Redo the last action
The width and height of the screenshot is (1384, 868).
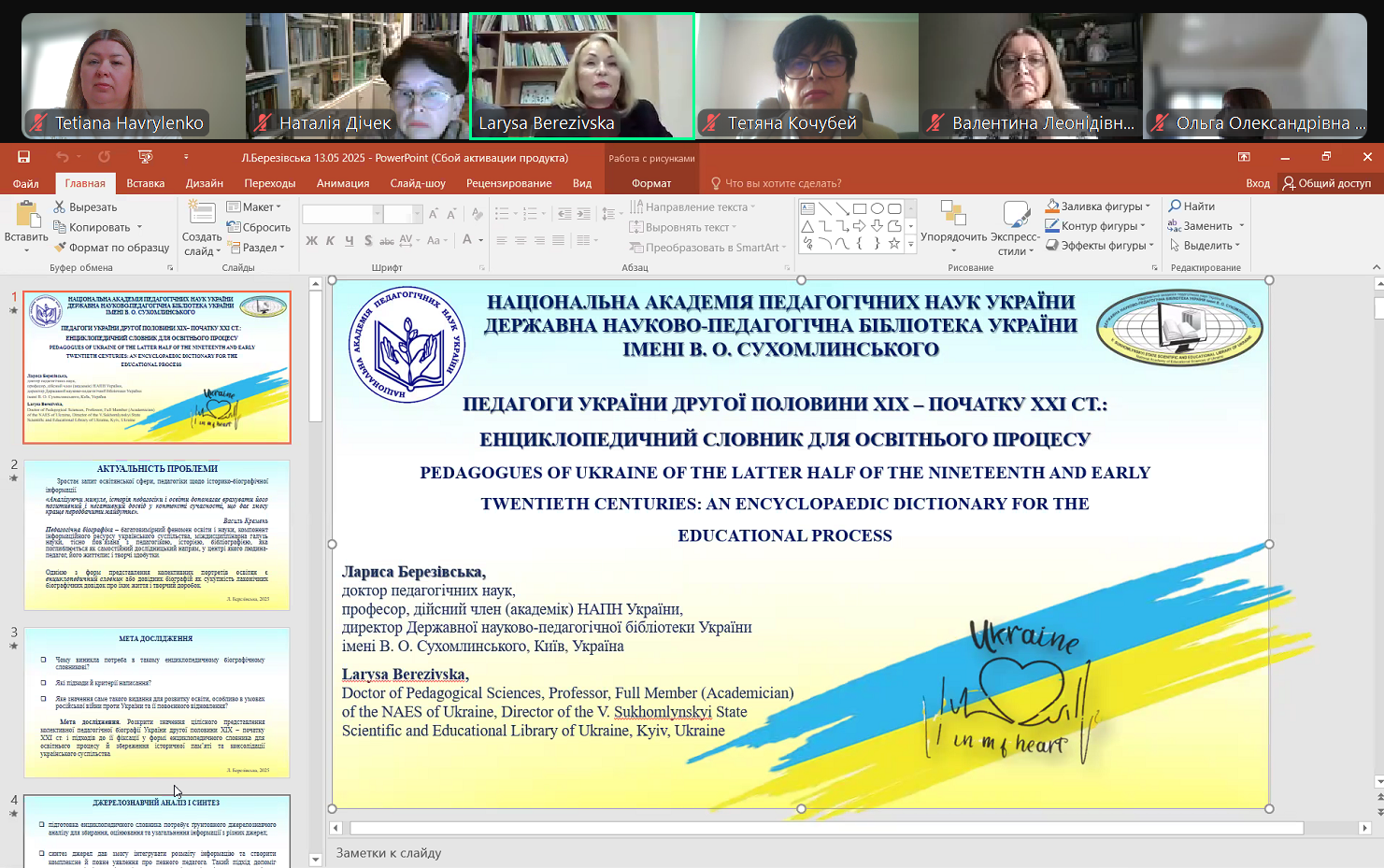point(104,157)
